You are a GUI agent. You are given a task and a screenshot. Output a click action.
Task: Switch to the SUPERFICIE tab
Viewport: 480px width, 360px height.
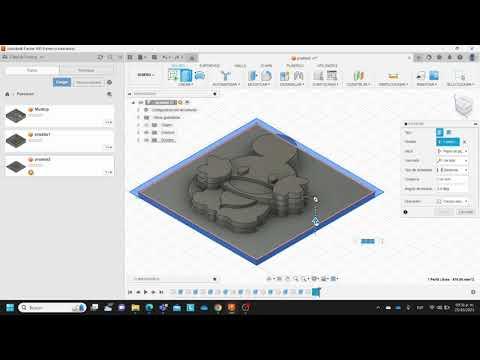[x=209, y=65]
